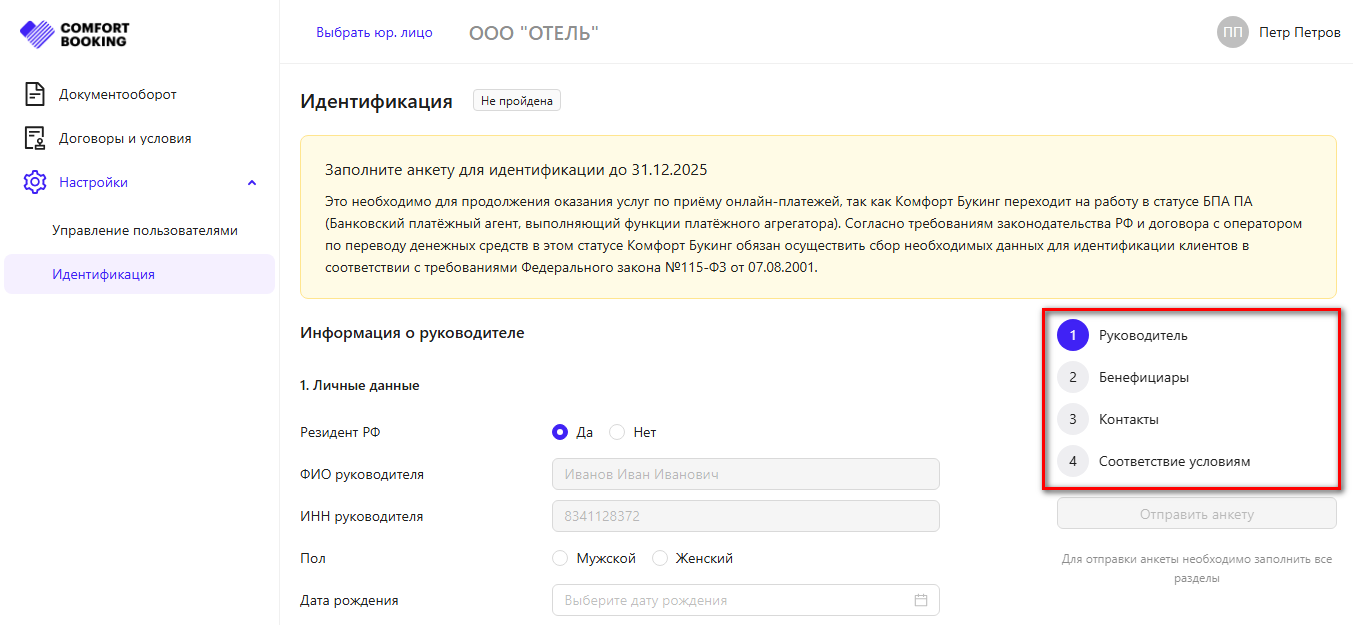Select Женский gender radio button
The width and height of the screenshot is (1353, 625).
click(x=660, y=558)
